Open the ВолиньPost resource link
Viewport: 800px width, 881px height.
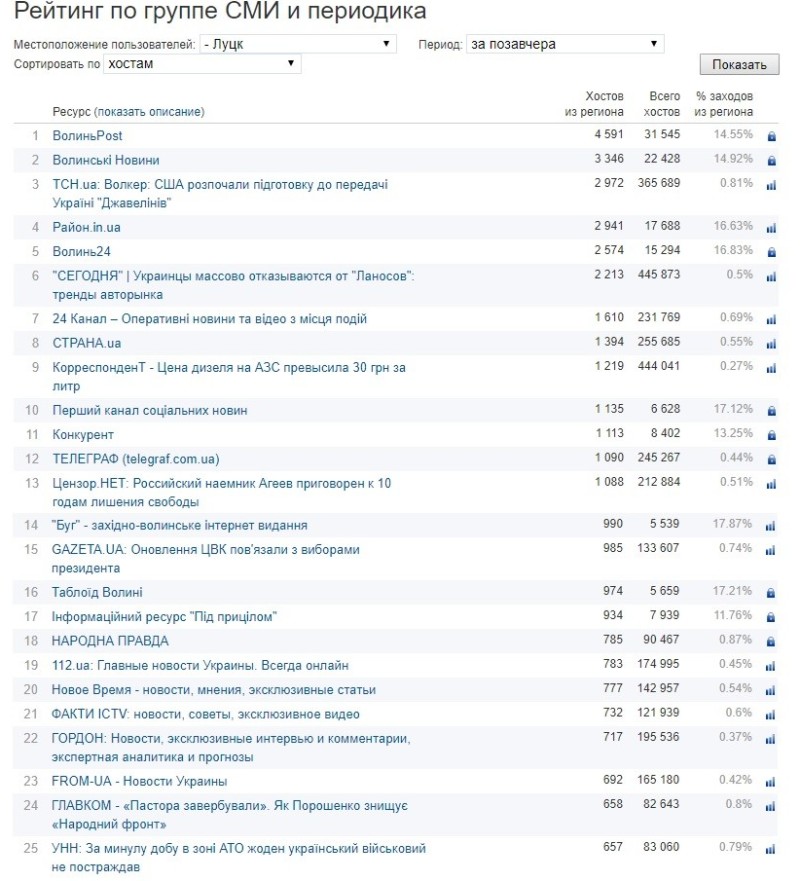click(x=88, y=135)
